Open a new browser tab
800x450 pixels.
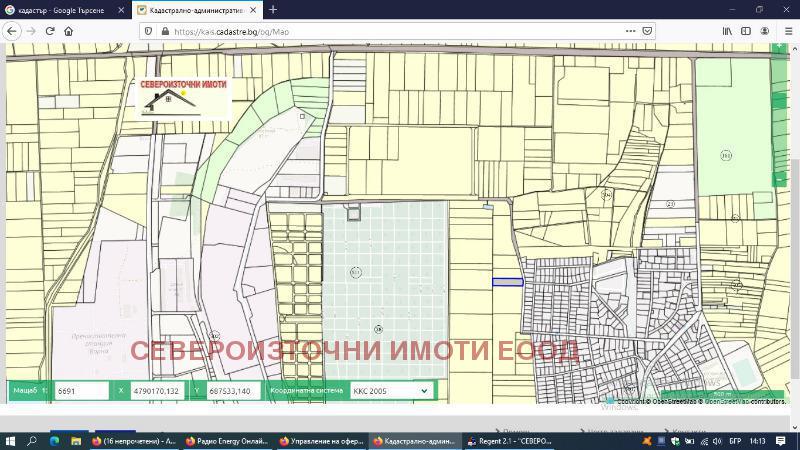[x=273, y=10]
